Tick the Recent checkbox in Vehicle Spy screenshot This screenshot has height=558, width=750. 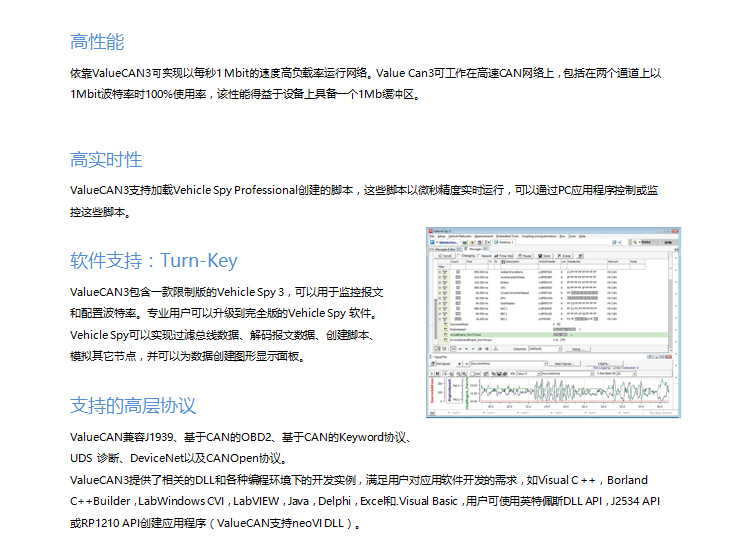pos(479,256)
